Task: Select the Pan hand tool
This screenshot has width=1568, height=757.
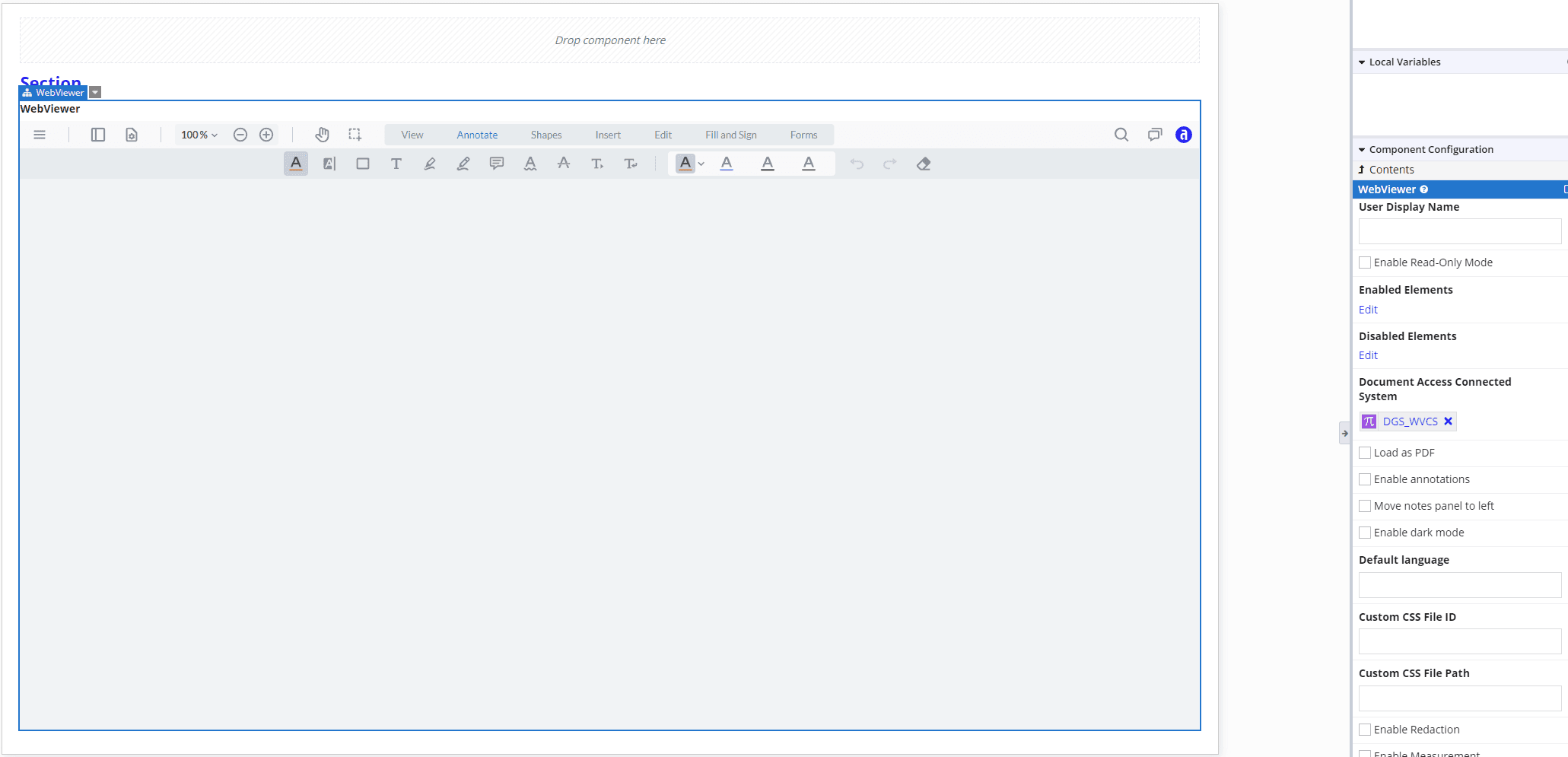Action: click(322, 135)
